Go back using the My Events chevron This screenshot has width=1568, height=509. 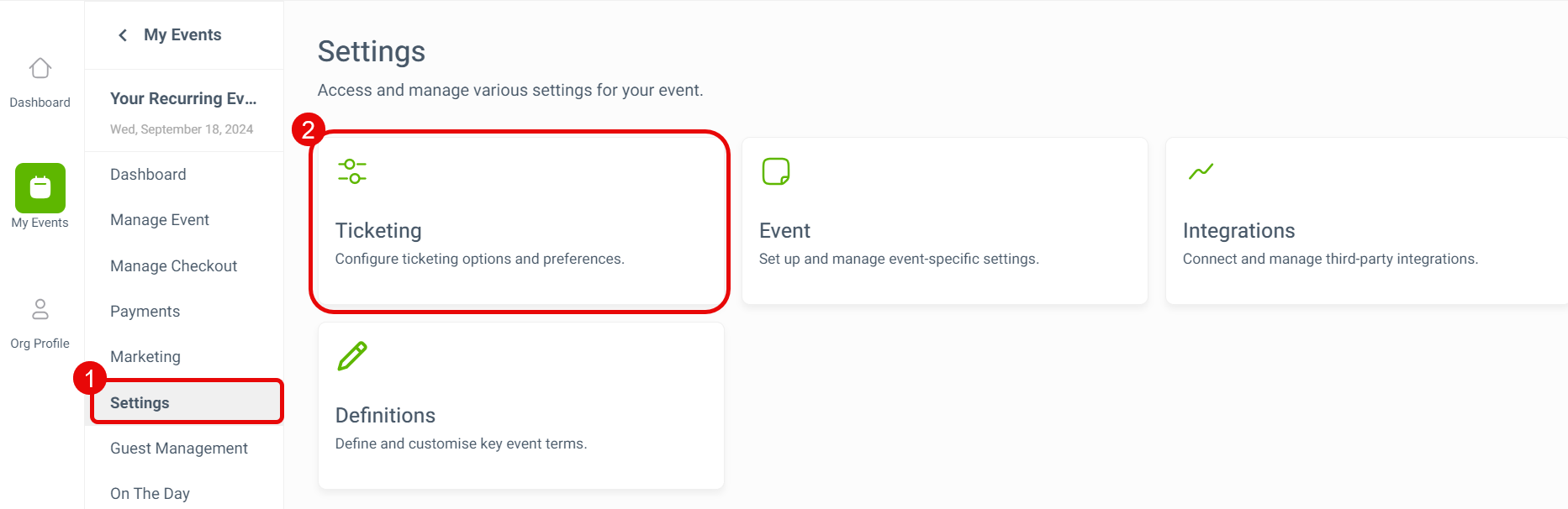coord(123,35)
